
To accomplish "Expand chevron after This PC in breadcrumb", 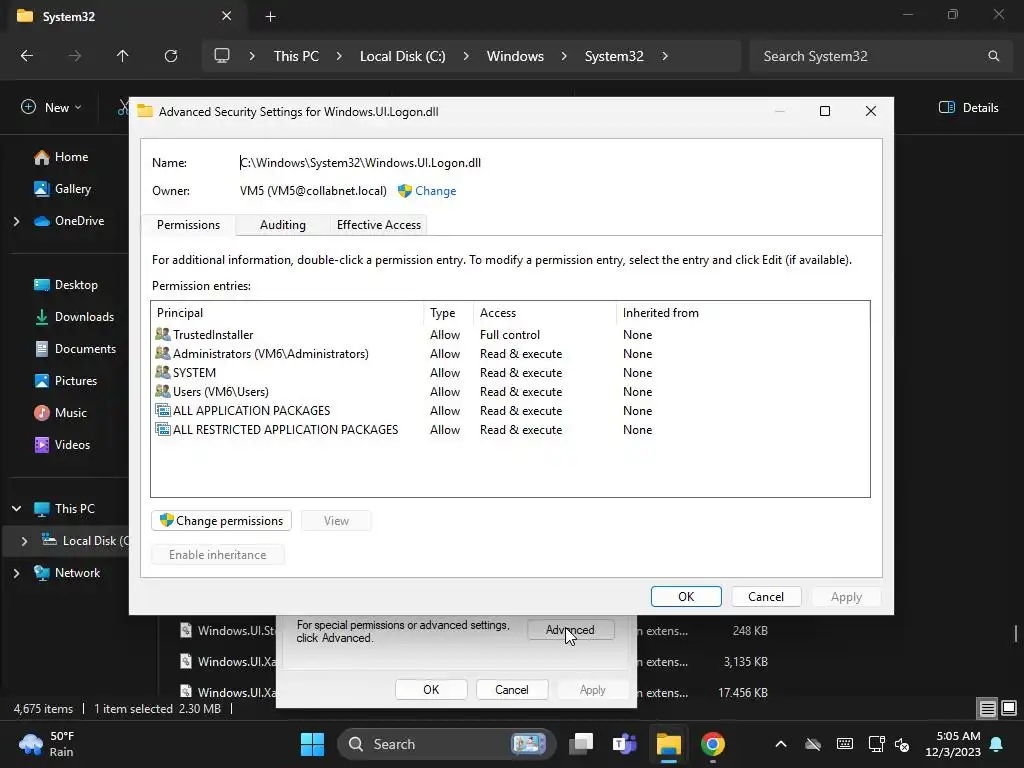I will 339,56.
